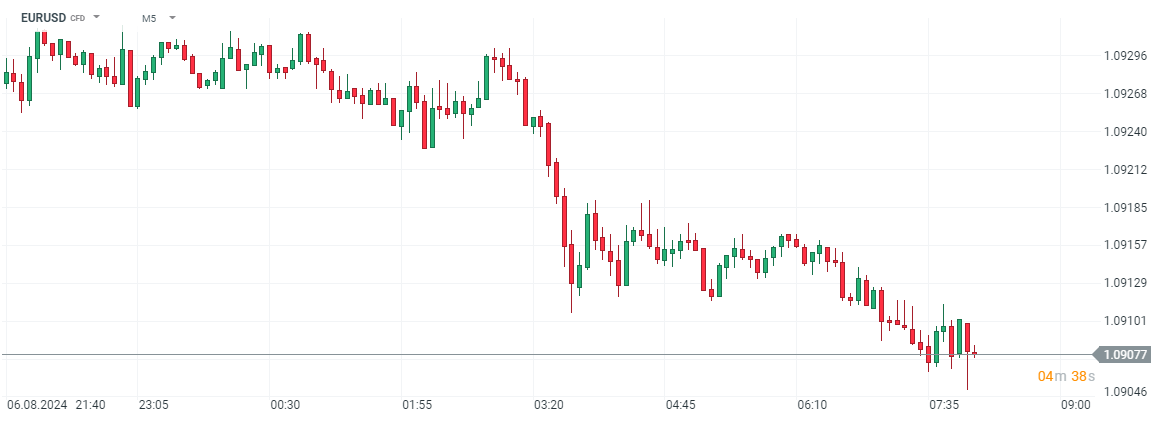Select the current price tag 1.09077
The height and width of the screenshot is (422, 1163).
click(x=1125, y=354)
